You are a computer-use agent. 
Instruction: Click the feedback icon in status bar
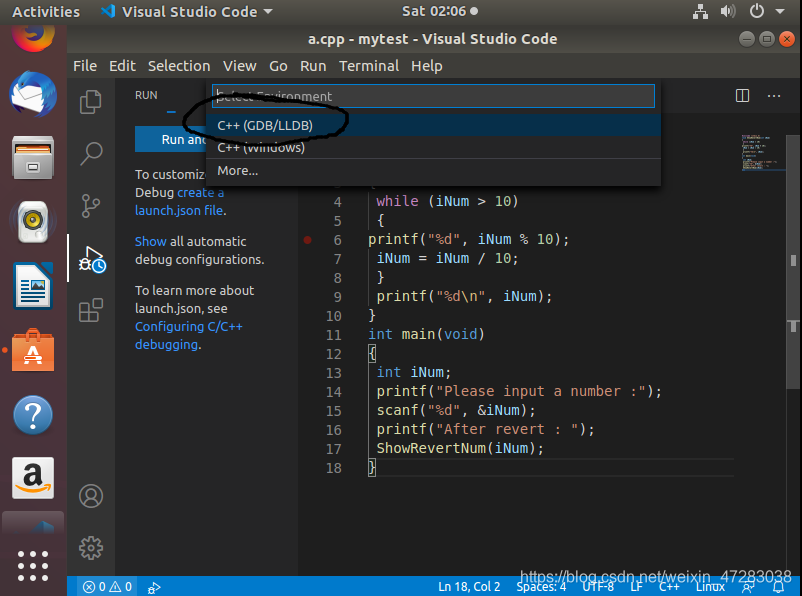[748, 588]
